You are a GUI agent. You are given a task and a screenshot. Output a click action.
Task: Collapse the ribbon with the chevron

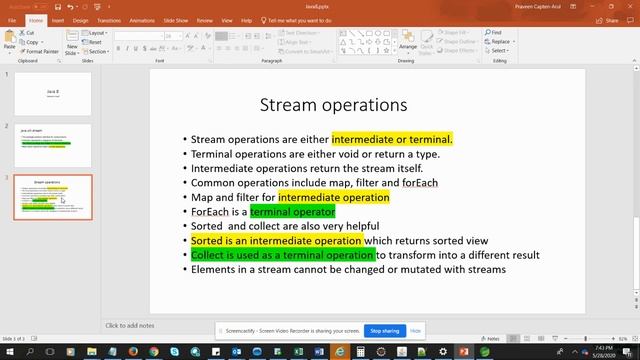click(634, 60)
